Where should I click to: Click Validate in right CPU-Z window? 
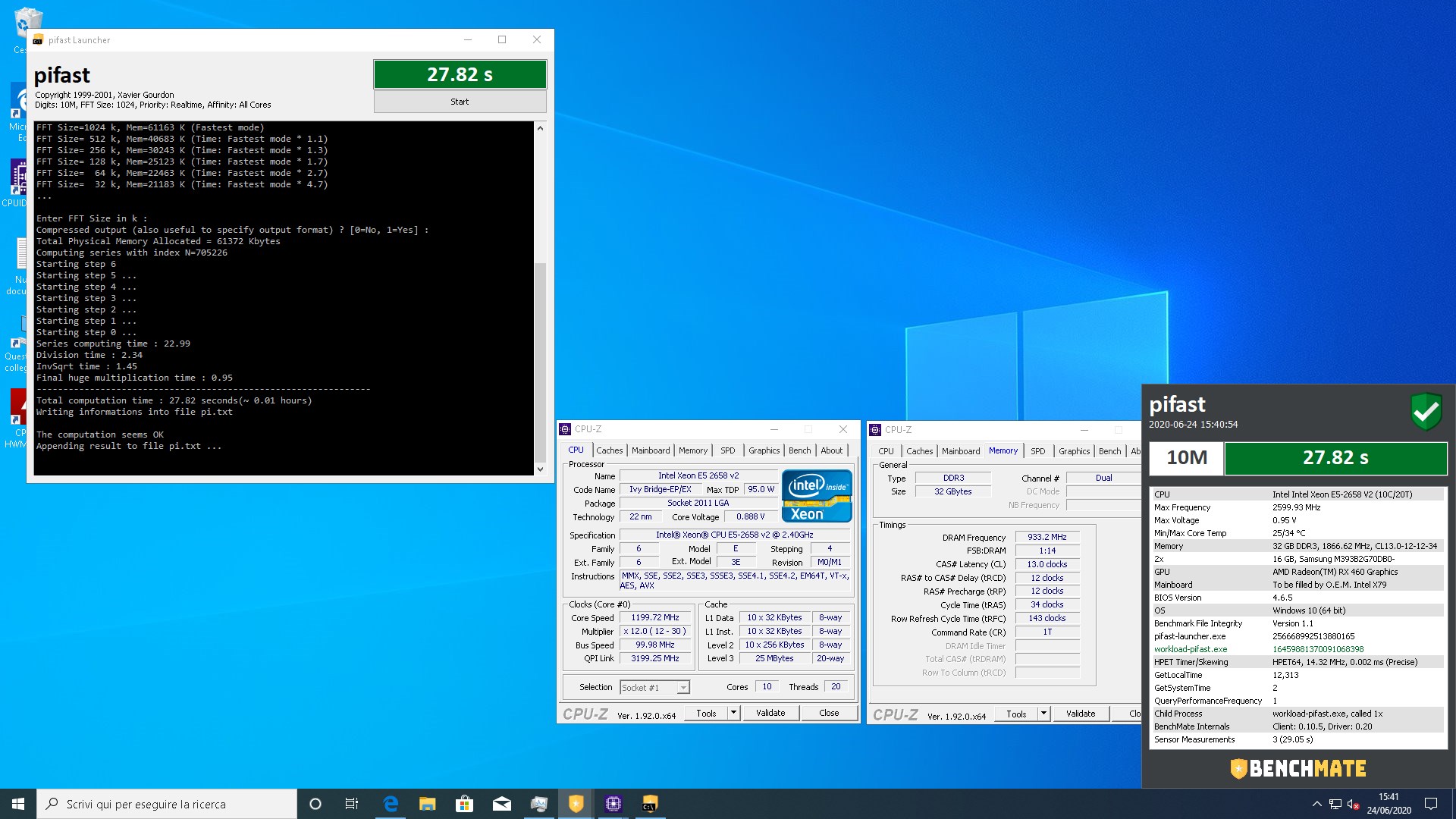click(x=1081, y=714)
